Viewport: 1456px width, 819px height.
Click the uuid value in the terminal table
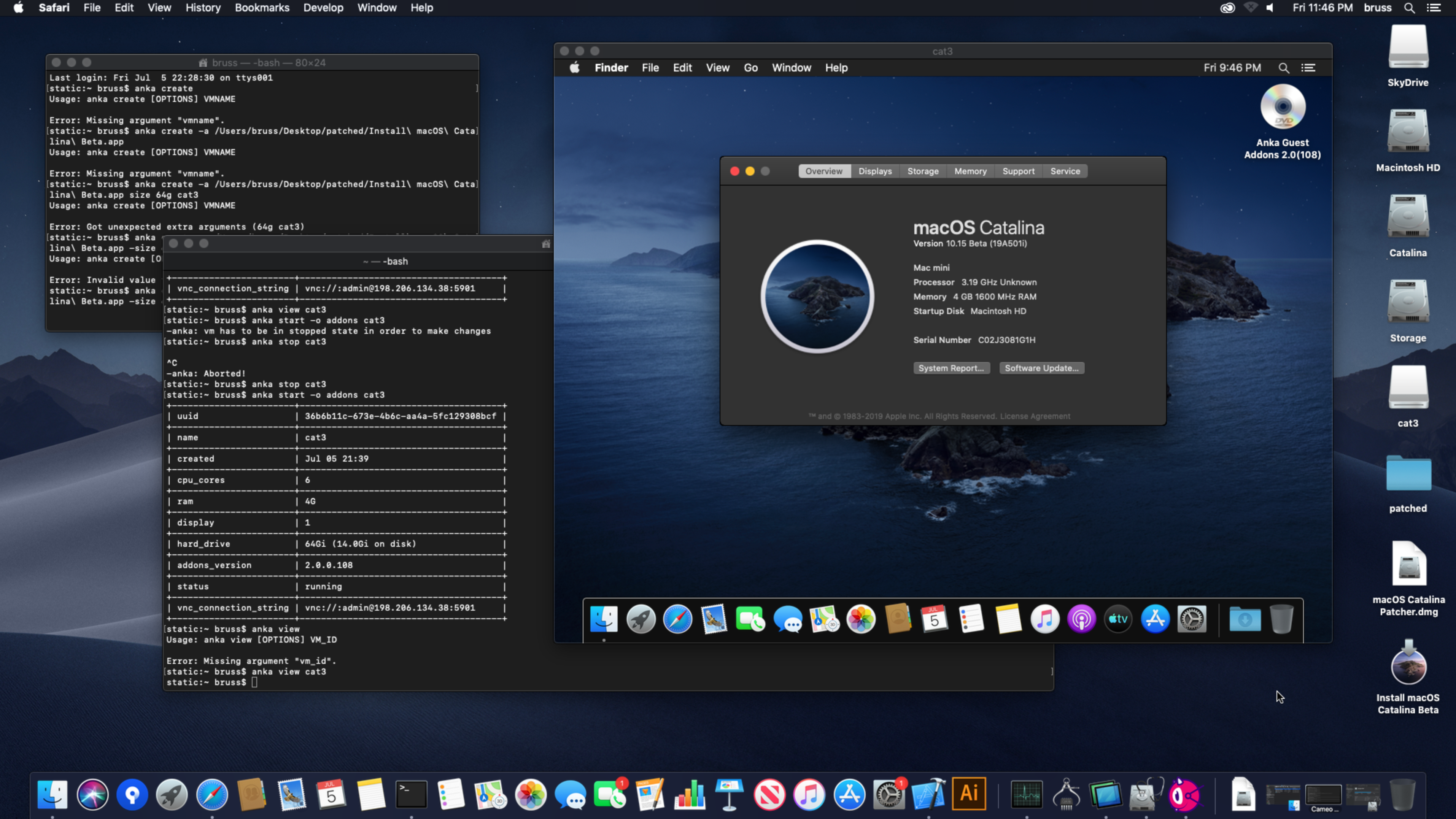click(x=400, y=416)
